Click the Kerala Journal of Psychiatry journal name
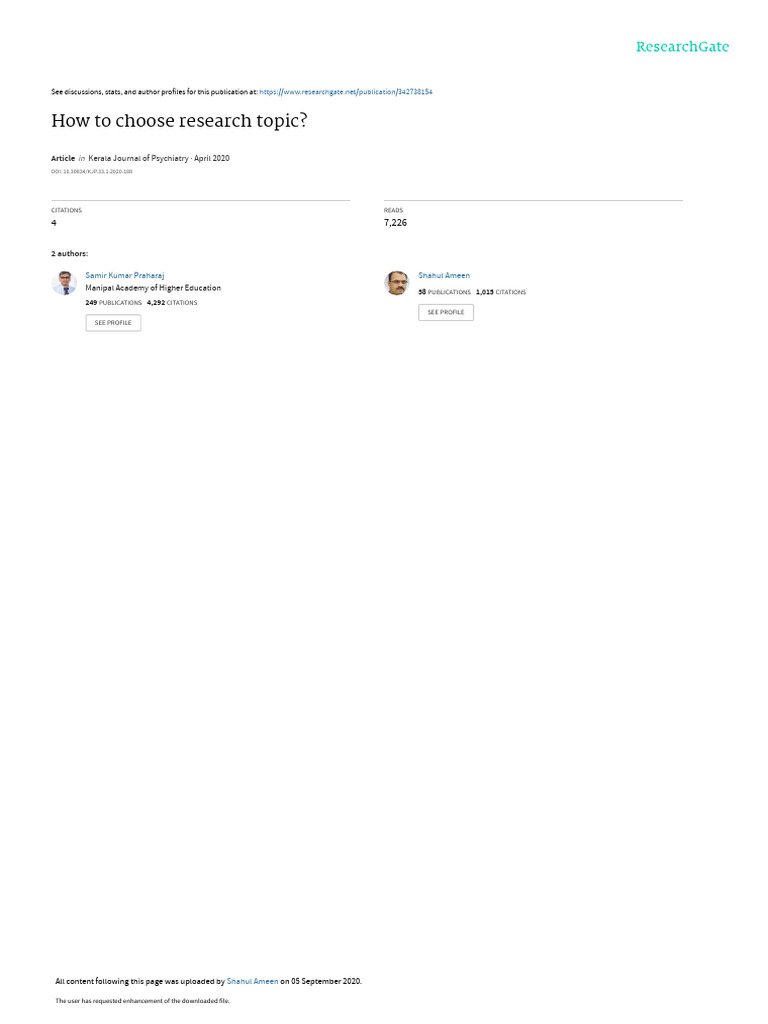The height and width of the screenshot is (1024, 768). (x=138, y=158)
